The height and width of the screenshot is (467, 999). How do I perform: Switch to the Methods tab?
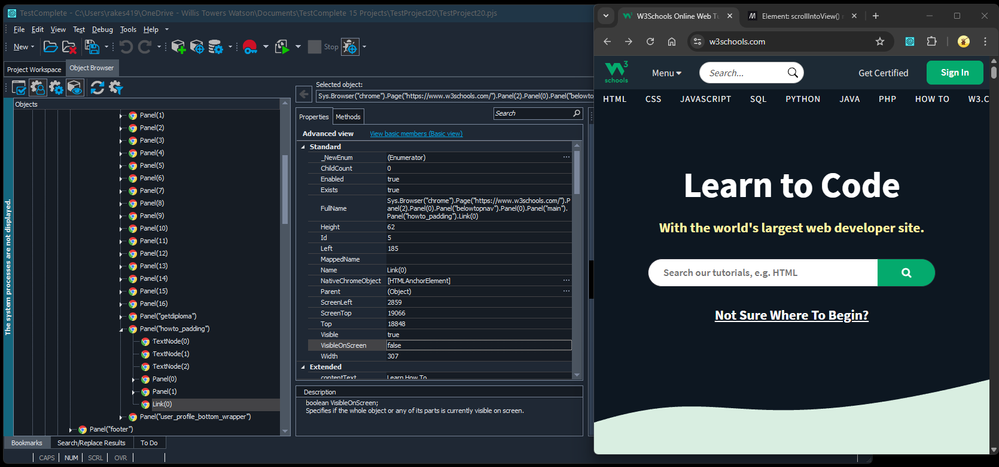pyautogui.click(x=348, y=117)
